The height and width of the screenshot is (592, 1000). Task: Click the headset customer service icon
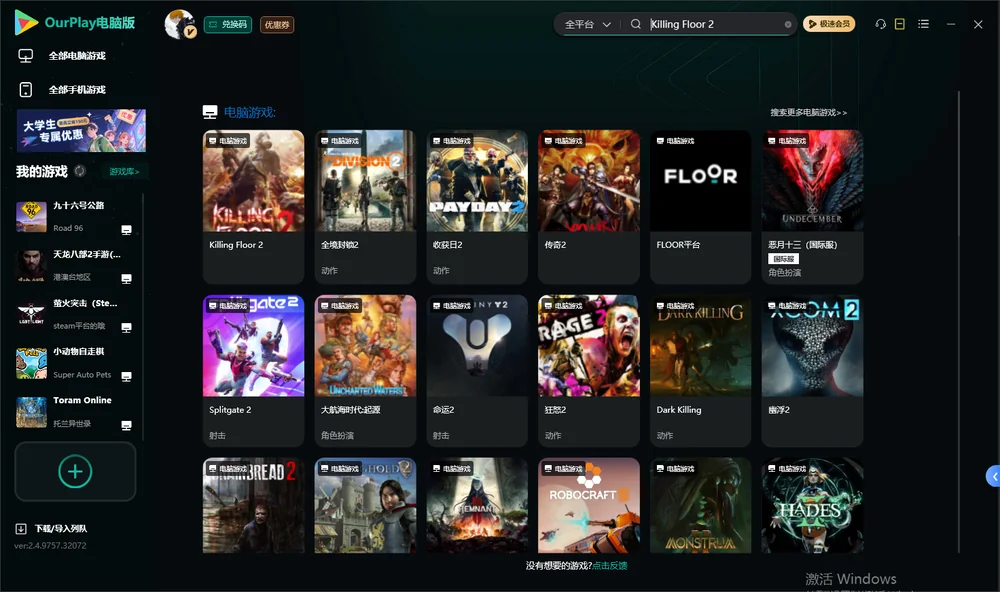click(x=881, y=24)
